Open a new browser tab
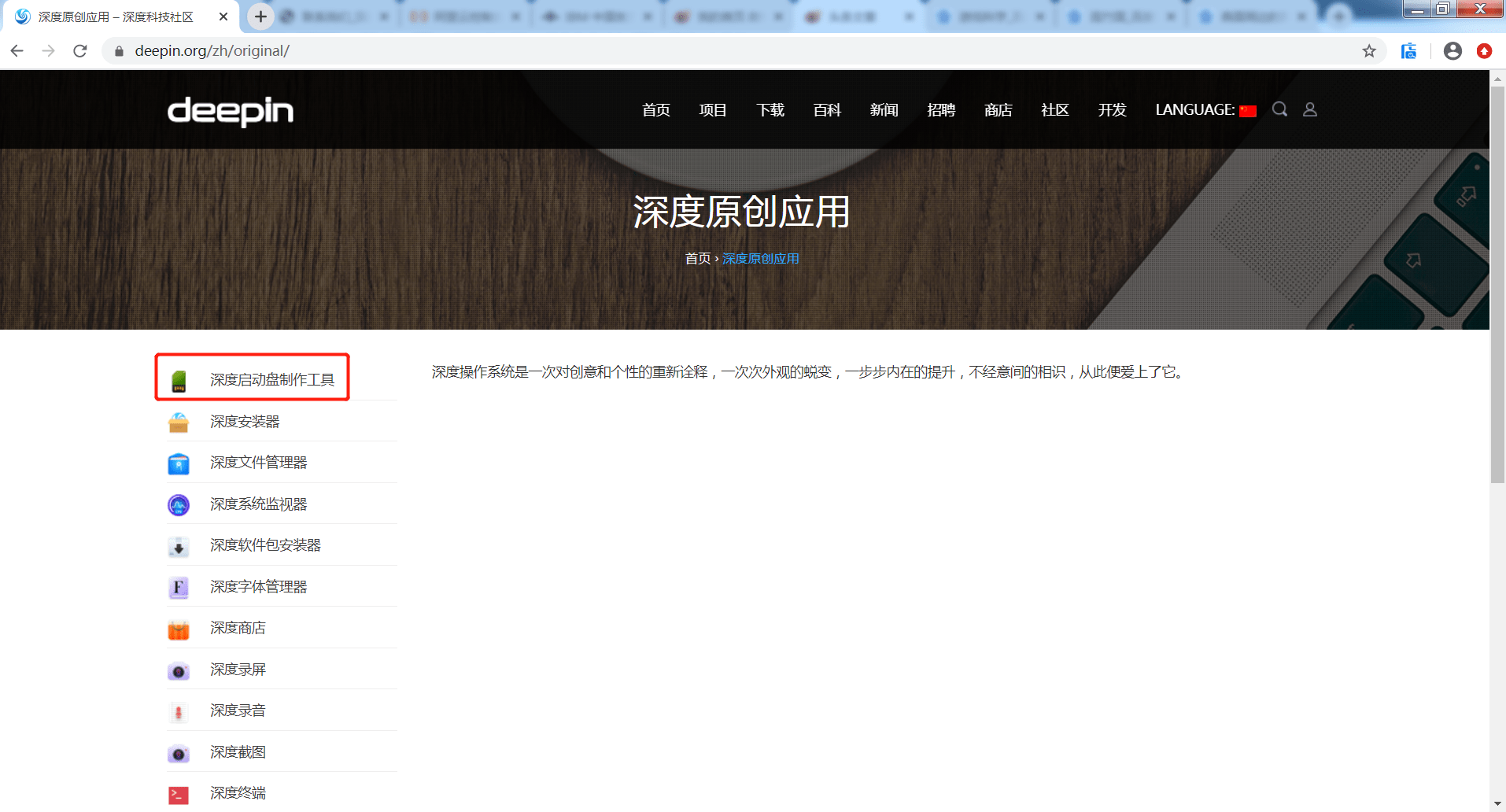 pos(260,17)
